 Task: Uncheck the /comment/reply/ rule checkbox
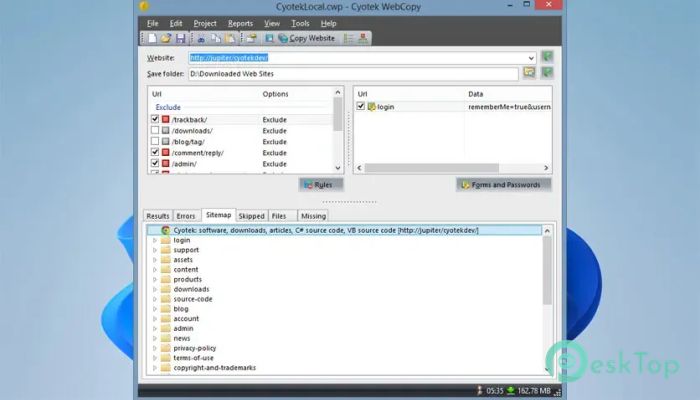point(155,152)
